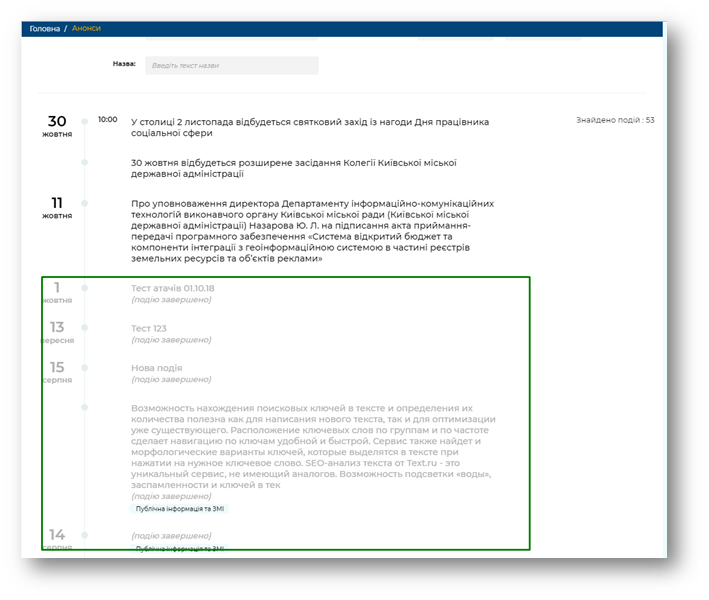Click the Знайдено подій: 53 counter
This screenshot has height=600, width=709.
pyautogui.click(x=615, y=120)
